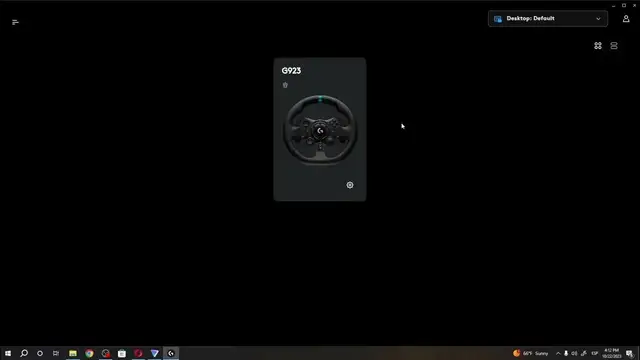640x360 pixels.
Task: Show hidden system tray icons
Action: (x=558, y=353)
